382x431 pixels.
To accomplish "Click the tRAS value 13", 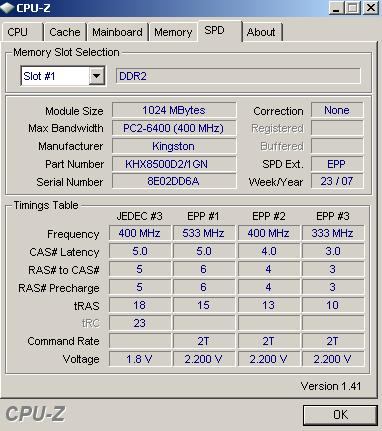I will point(269,305).
